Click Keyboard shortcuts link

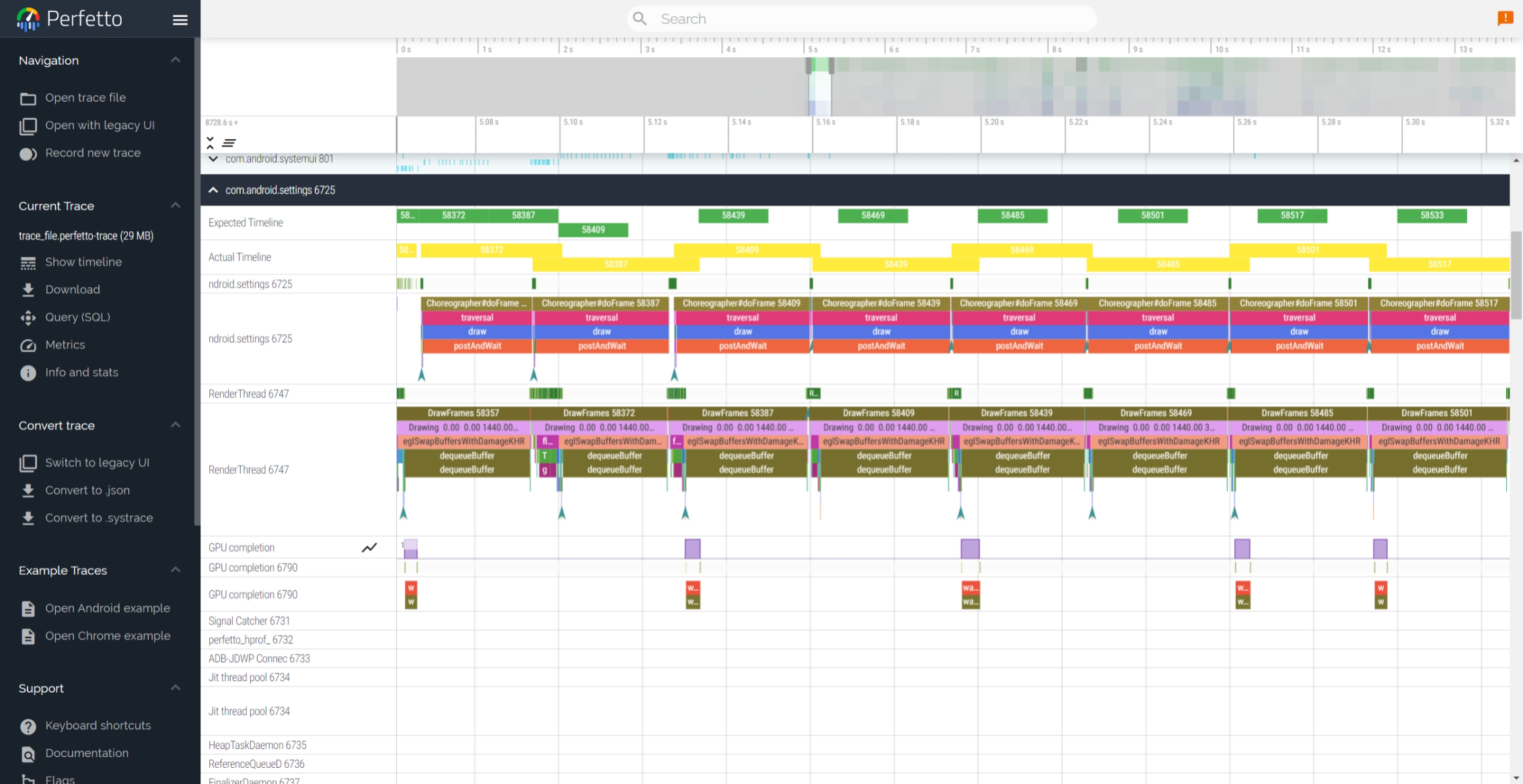coord(98,726)
